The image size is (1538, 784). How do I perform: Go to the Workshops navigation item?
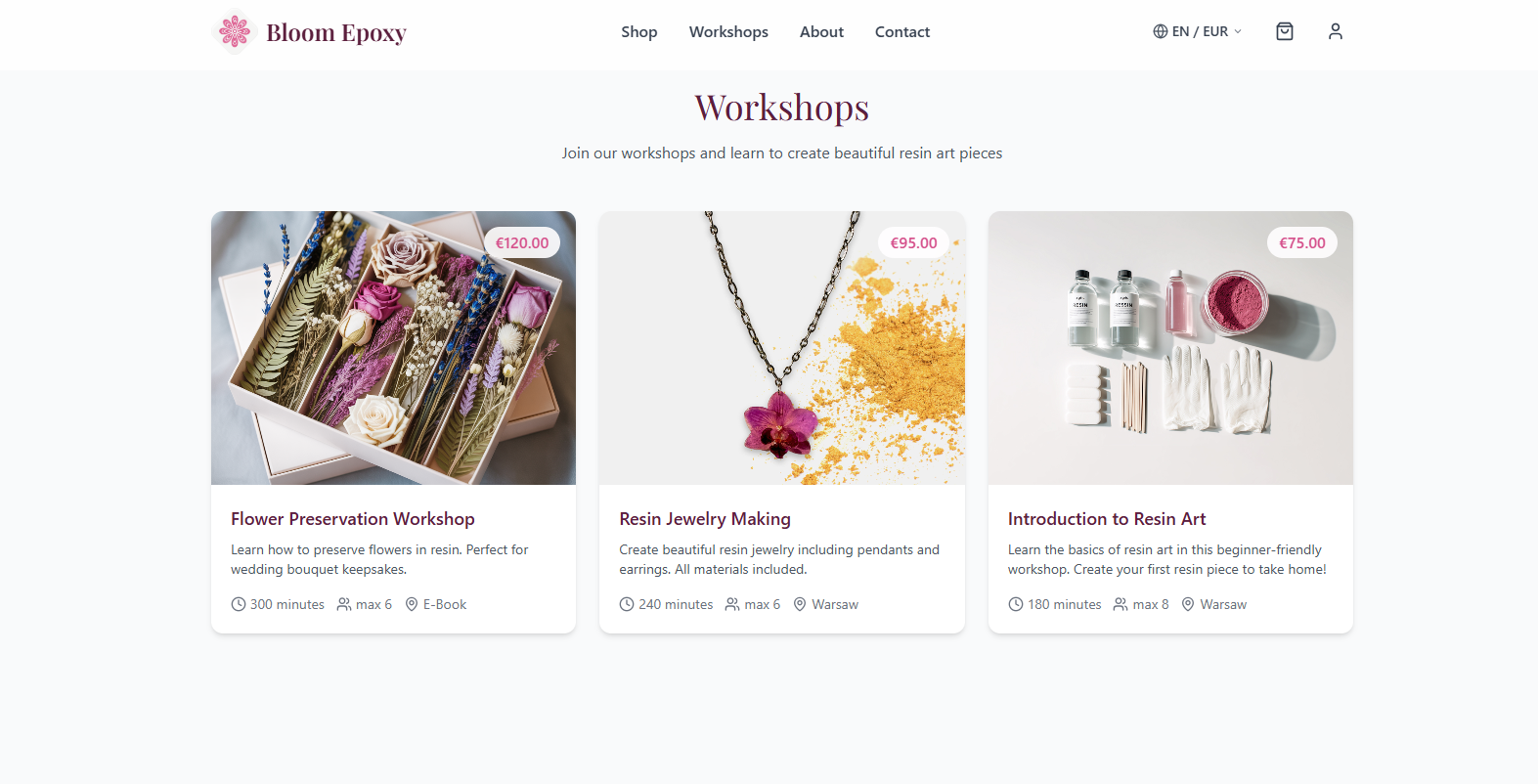[x=728, y=31]
